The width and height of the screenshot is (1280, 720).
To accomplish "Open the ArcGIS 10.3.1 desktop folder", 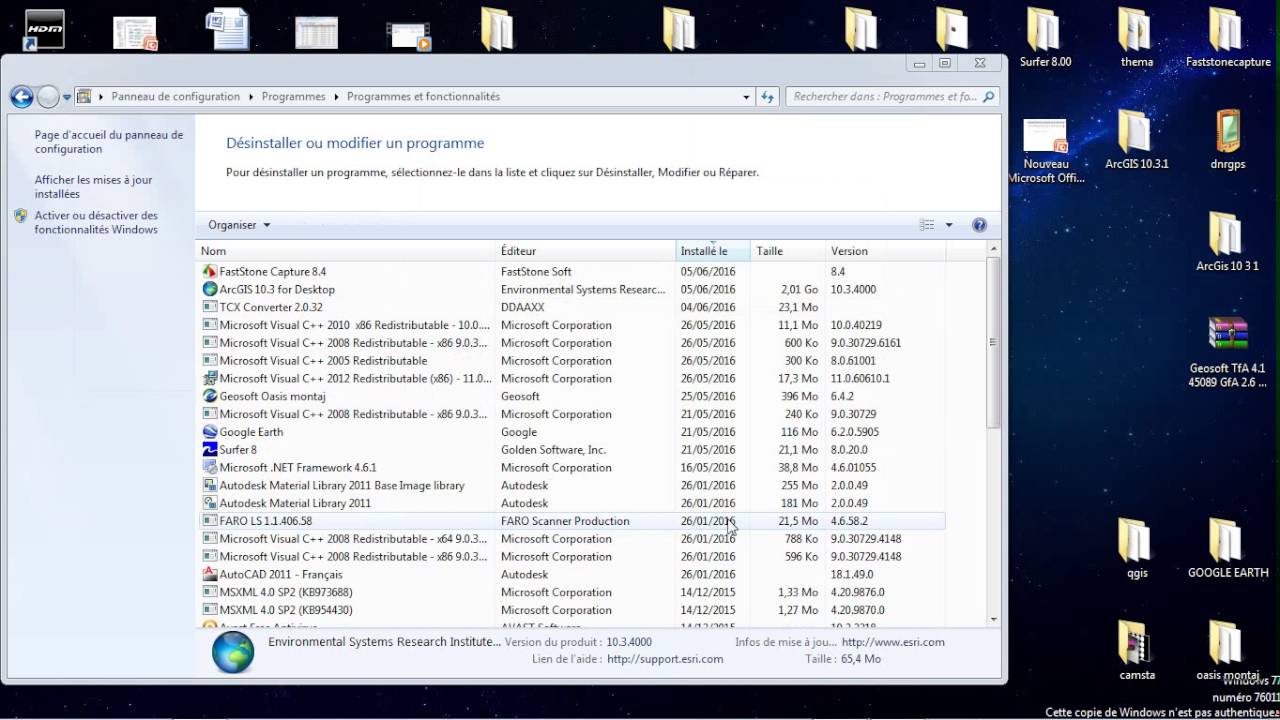I will (1136, 139).
